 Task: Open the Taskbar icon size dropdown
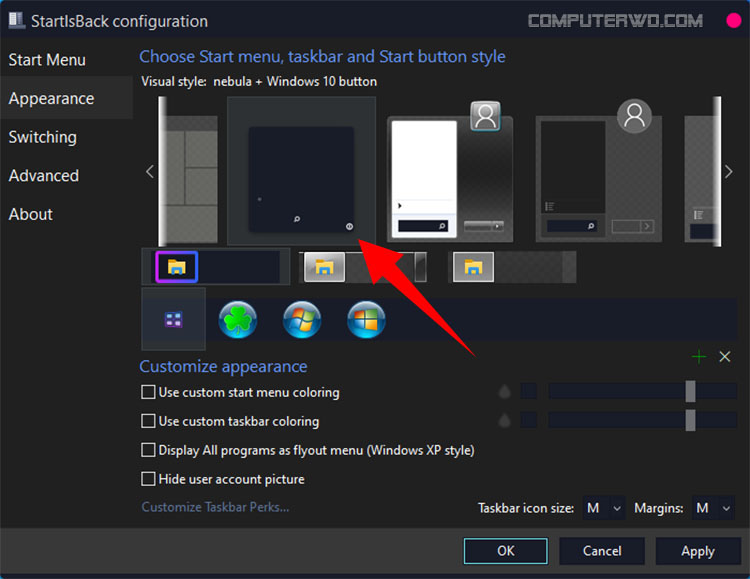click(604, 508)
